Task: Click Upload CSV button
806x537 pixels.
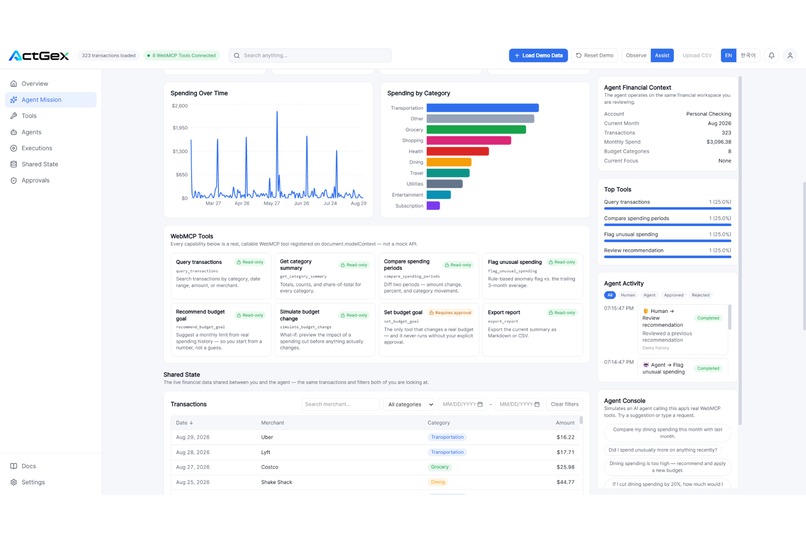Action: [x=697, y=55]
